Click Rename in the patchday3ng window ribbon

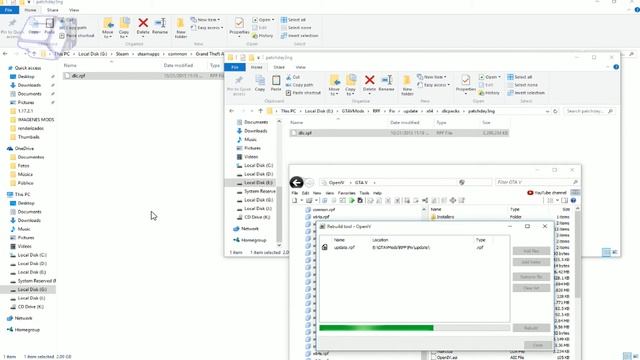(x=386, y=83)
